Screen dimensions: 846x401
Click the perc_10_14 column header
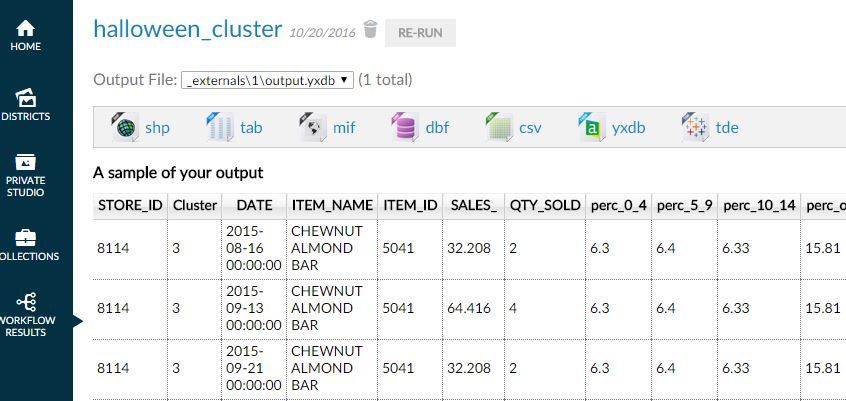point(759,206)
